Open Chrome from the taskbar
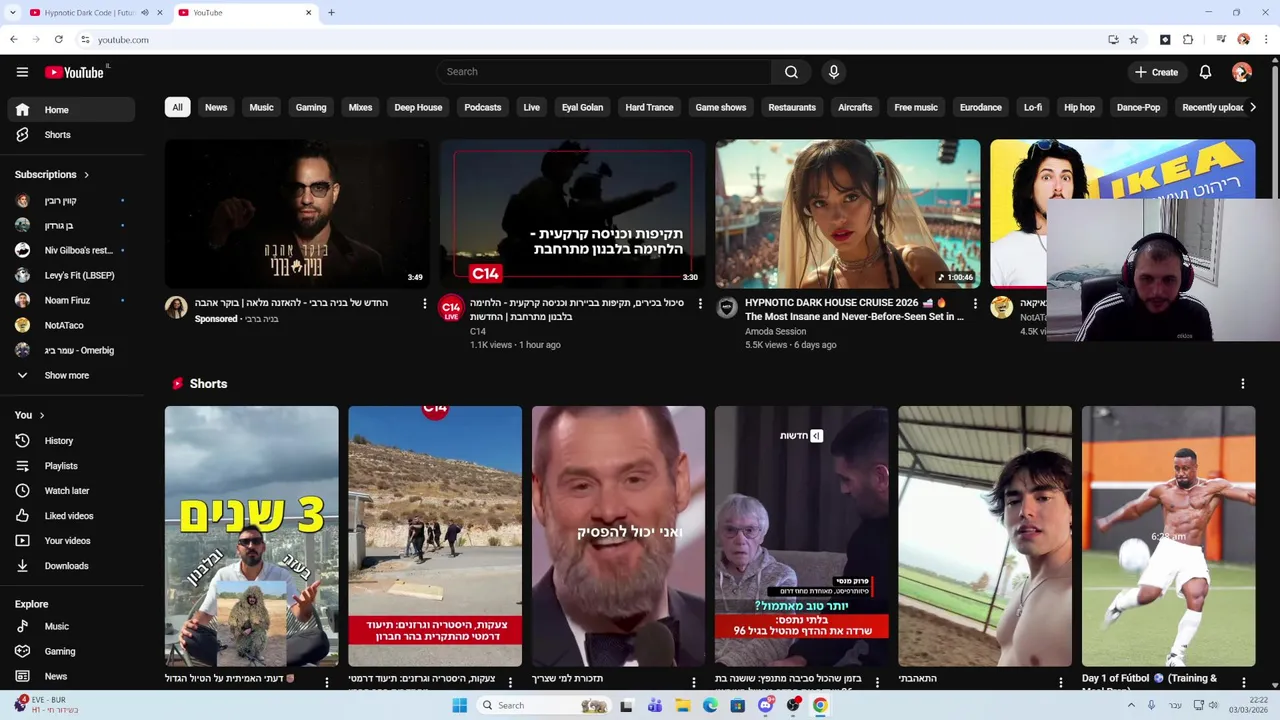The width and height of the screenshot is (1280, 720). pyautogui.click(x=820, y=706)
